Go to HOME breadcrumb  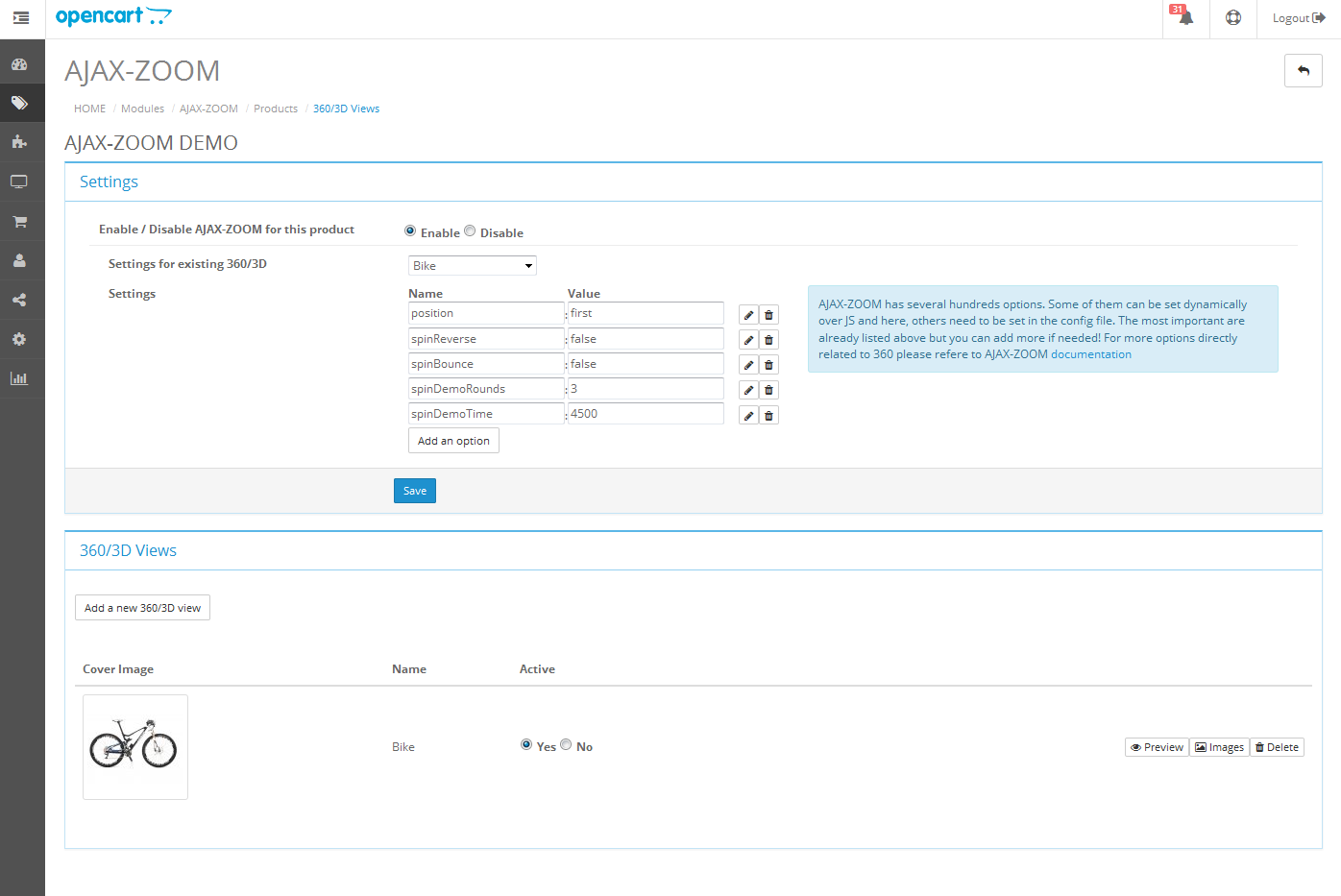point(90,109)
